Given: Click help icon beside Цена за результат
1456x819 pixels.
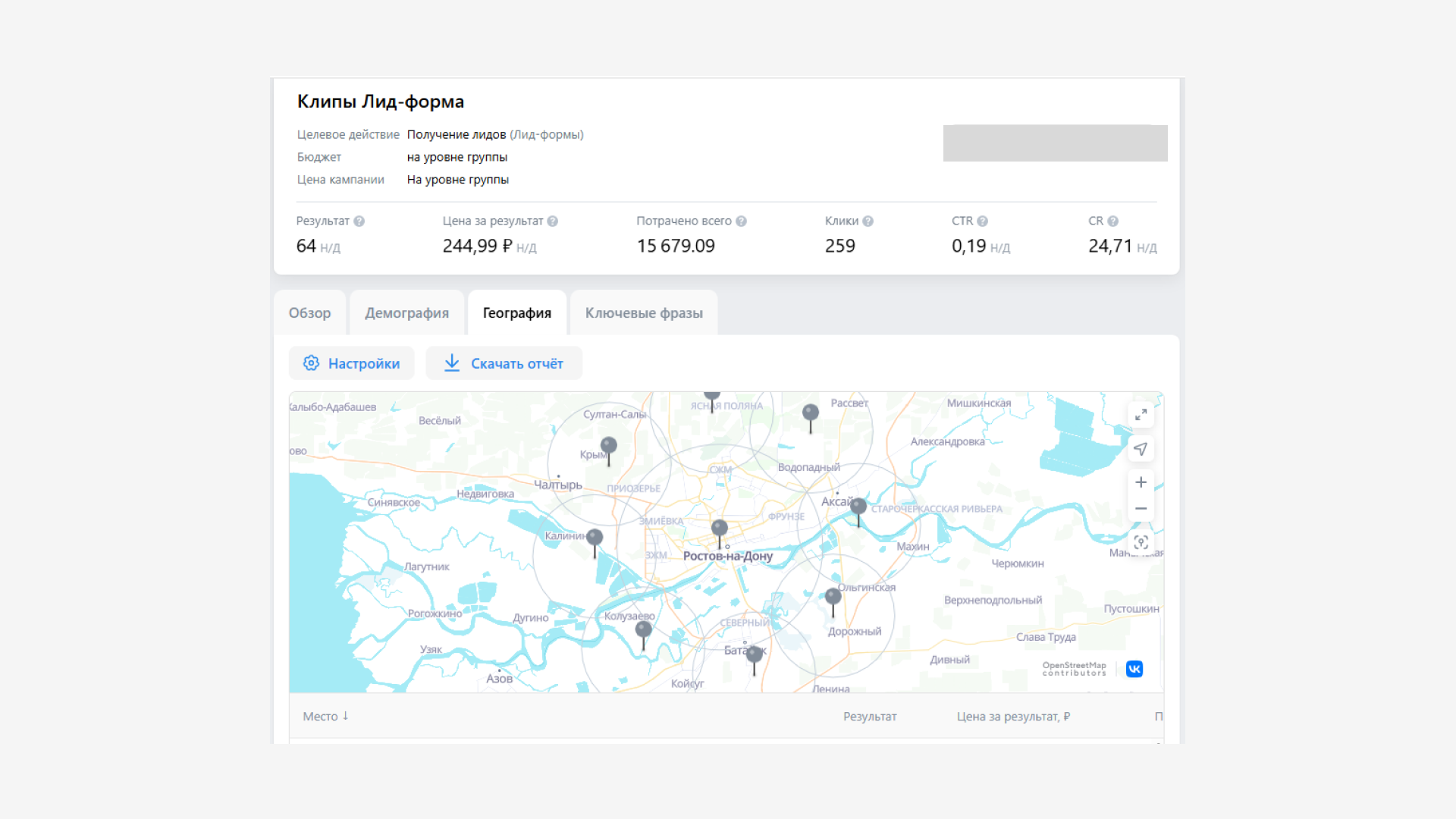Looking at the screenshot, I should [553, 221].
